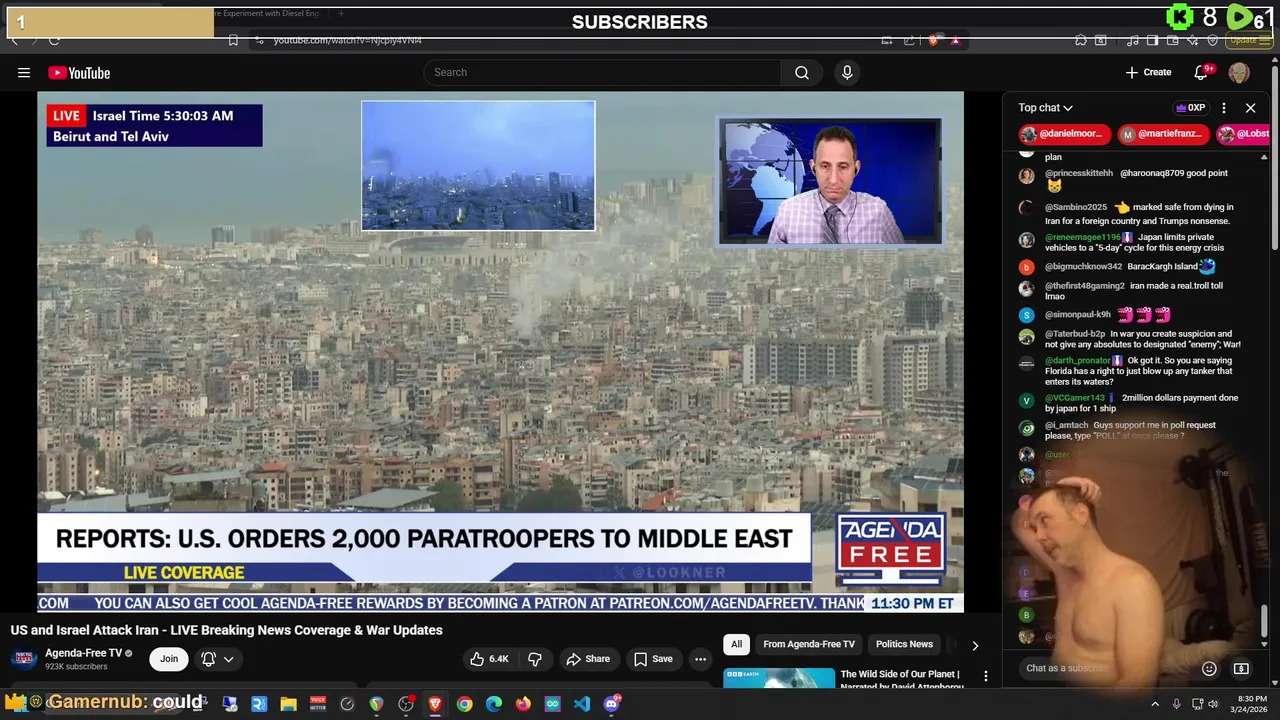Click @danielmoor Super Chat ticker chip
The image size is (1280, 720).
(1064, 134)
